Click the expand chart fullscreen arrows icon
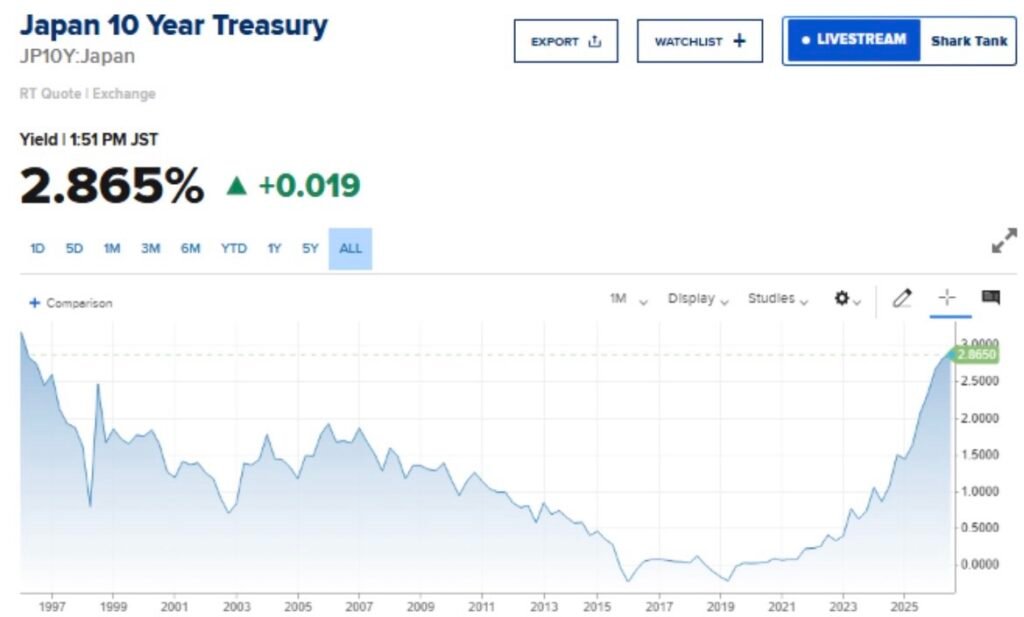This screenshot has width=1024, height=617. pyautogui.click(x=1004, y=240)
